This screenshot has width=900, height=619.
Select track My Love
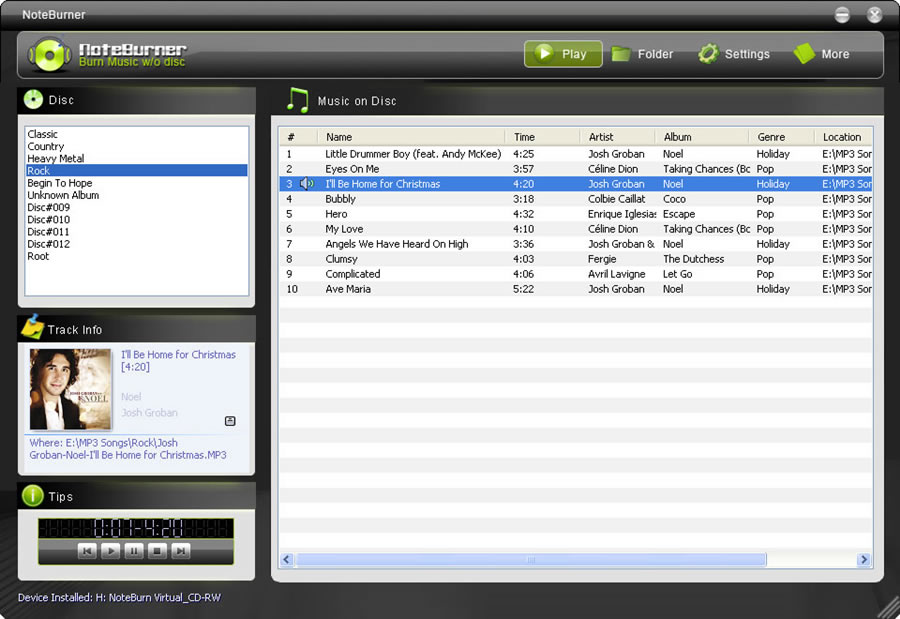click(x=576, y=229)
